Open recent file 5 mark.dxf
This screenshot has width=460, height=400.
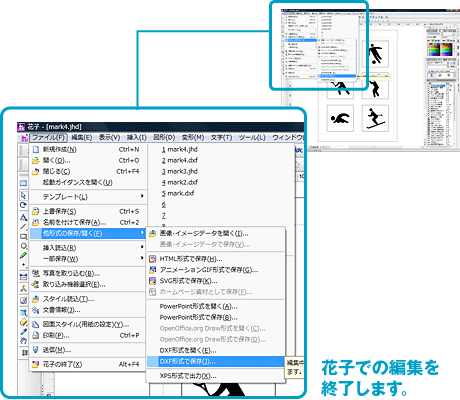click(178, 193)
